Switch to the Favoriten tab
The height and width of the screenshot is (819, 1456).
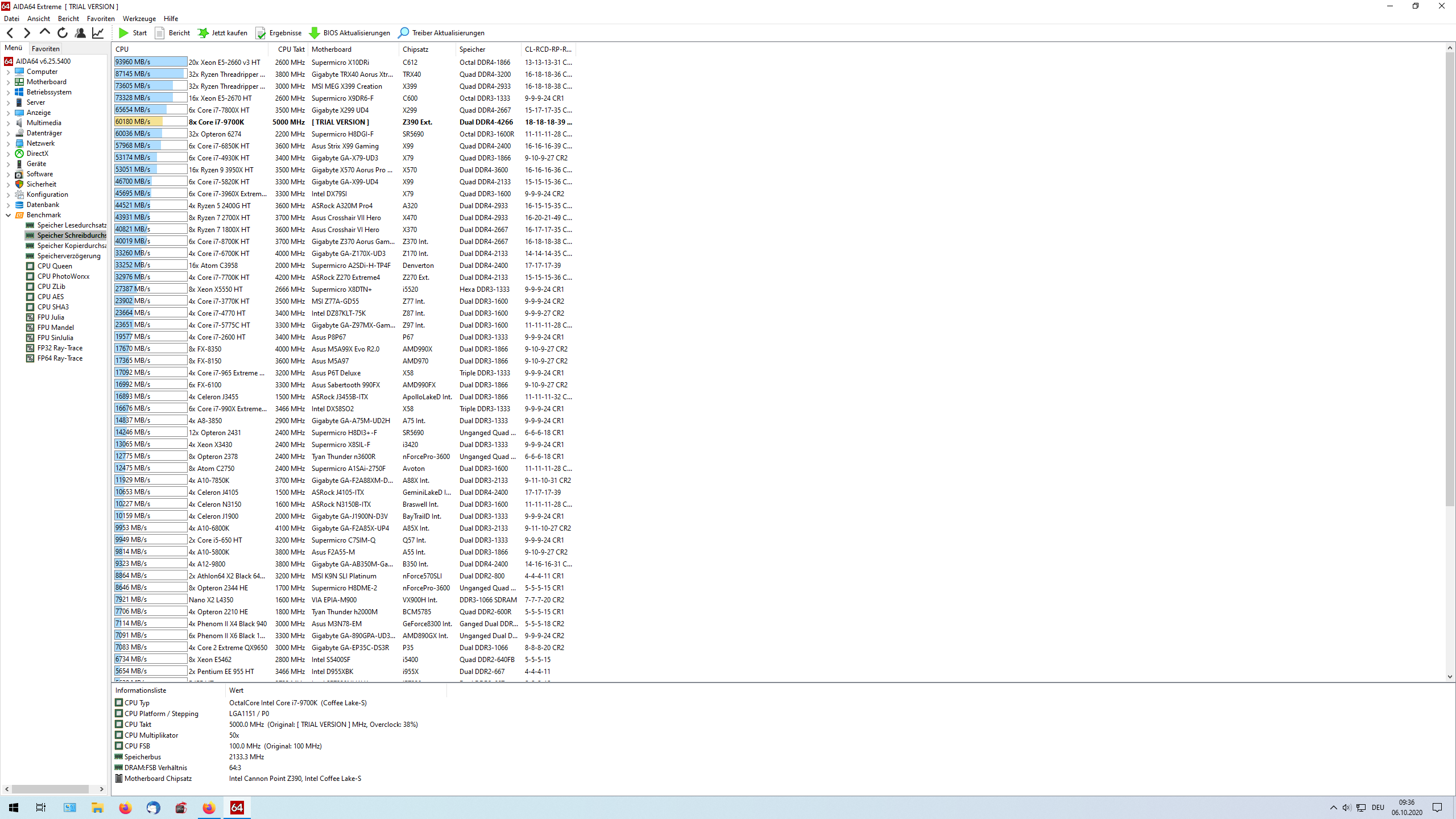45,49
